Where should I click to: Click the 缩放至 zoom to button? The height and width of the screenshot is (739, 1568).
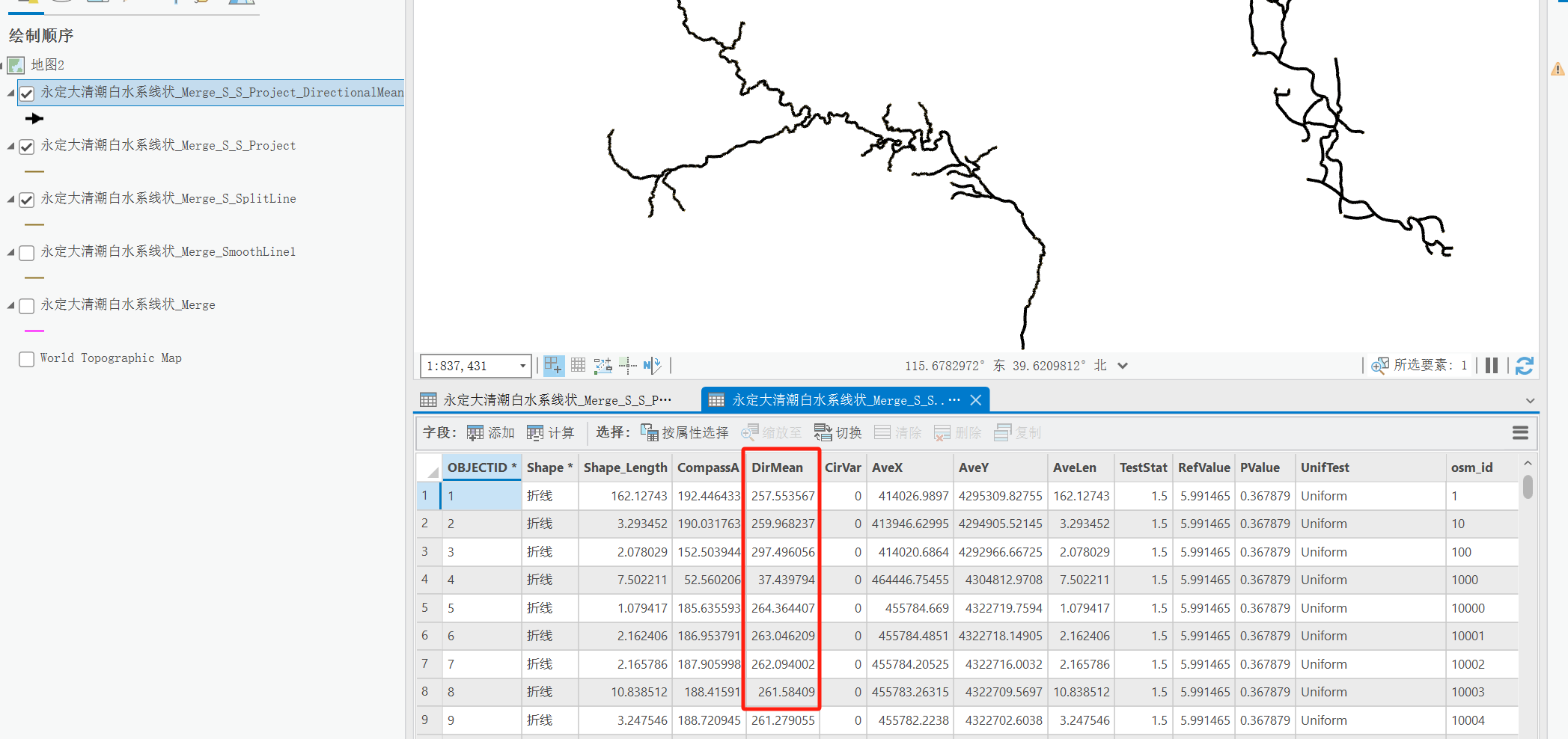coord(771,433)
